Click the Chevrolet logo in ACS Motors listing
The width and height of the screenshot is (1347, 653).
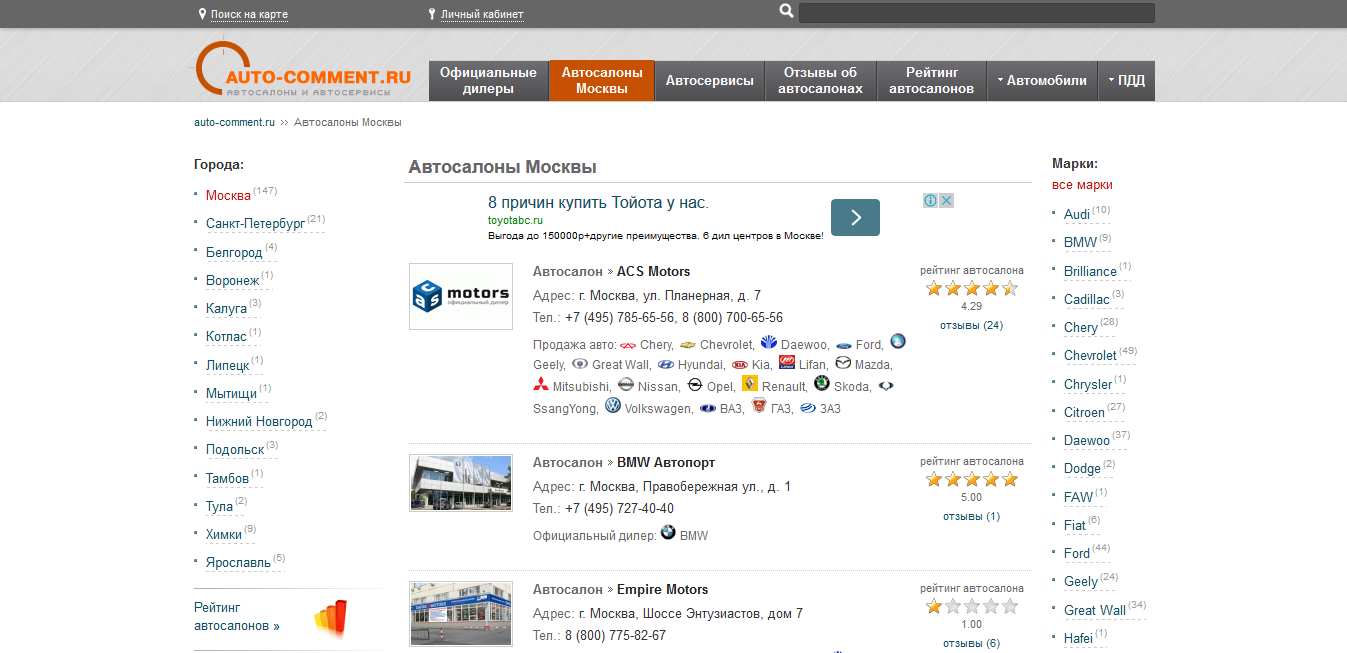687,345
